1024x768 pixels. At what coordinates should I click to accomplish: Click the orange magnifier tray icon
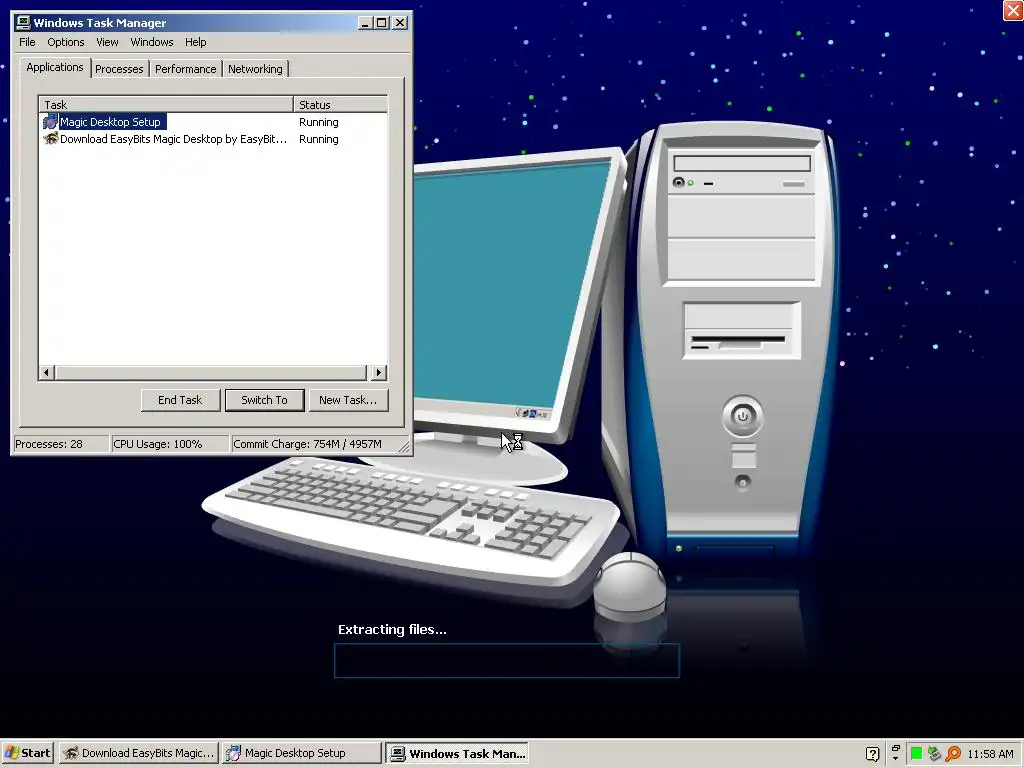[953, 754]
